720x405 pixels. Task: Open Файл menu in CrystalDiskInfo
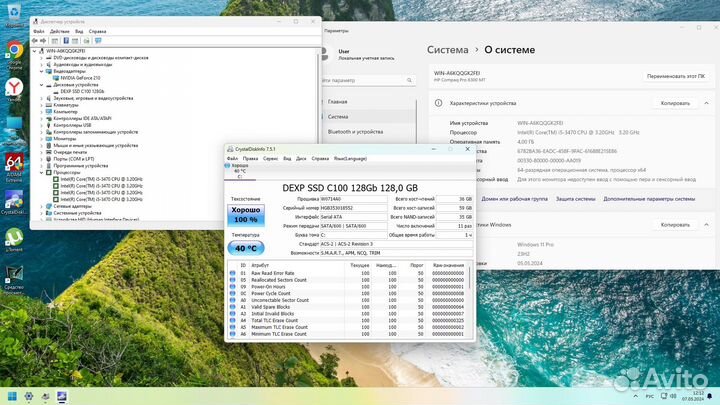click(232, 158)
